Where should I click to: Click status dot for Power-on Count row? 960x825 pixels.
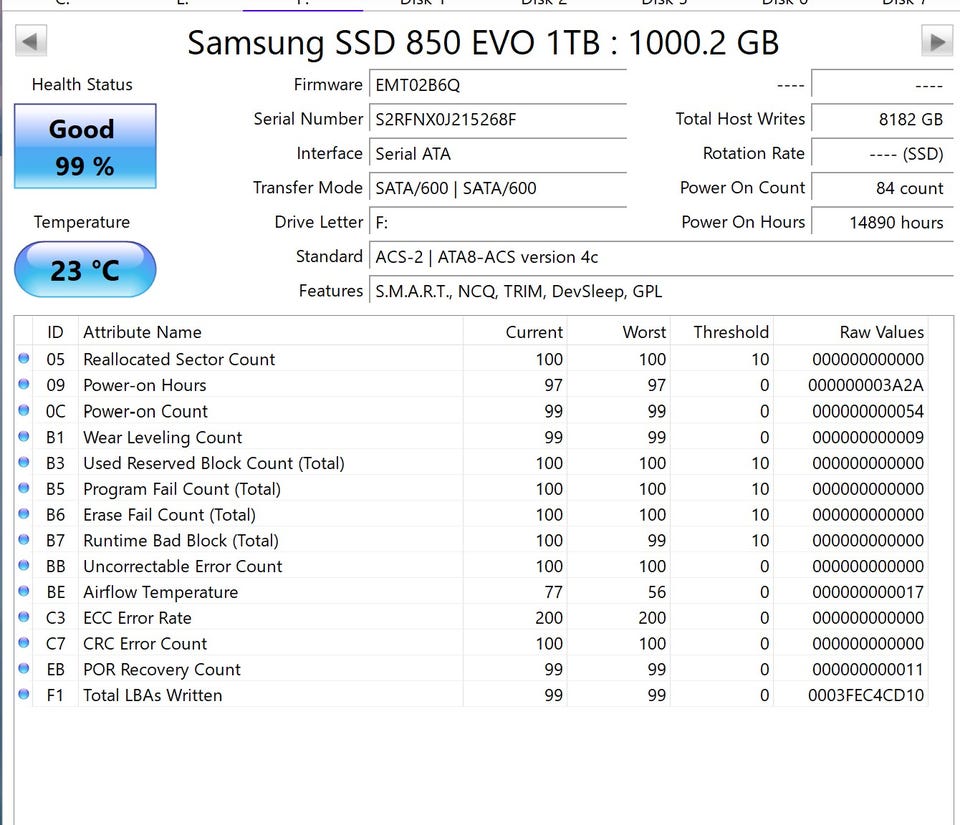click(x=24, y=411)
